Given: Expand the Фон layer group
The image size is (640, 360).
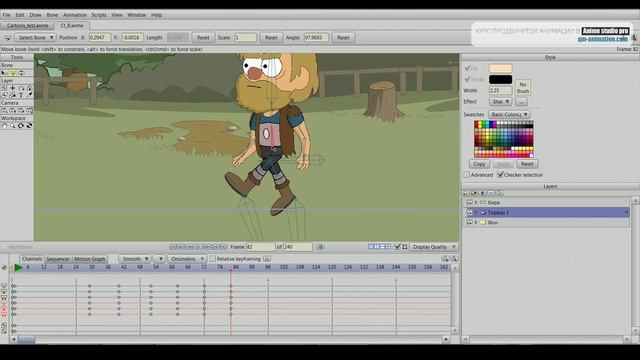Looking at the screenshot, I should pyautogui.click(x=476, y=222).
